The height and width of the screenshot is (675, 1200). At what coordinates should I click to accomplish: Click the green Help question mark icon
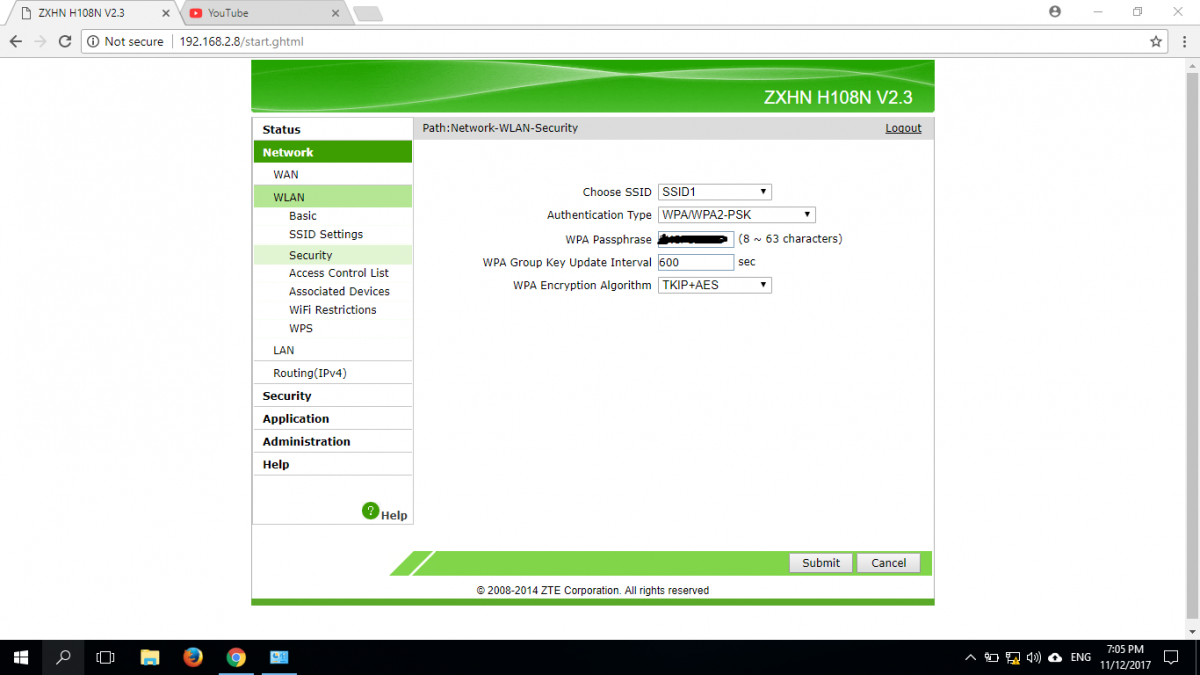[x=371, y=511]
